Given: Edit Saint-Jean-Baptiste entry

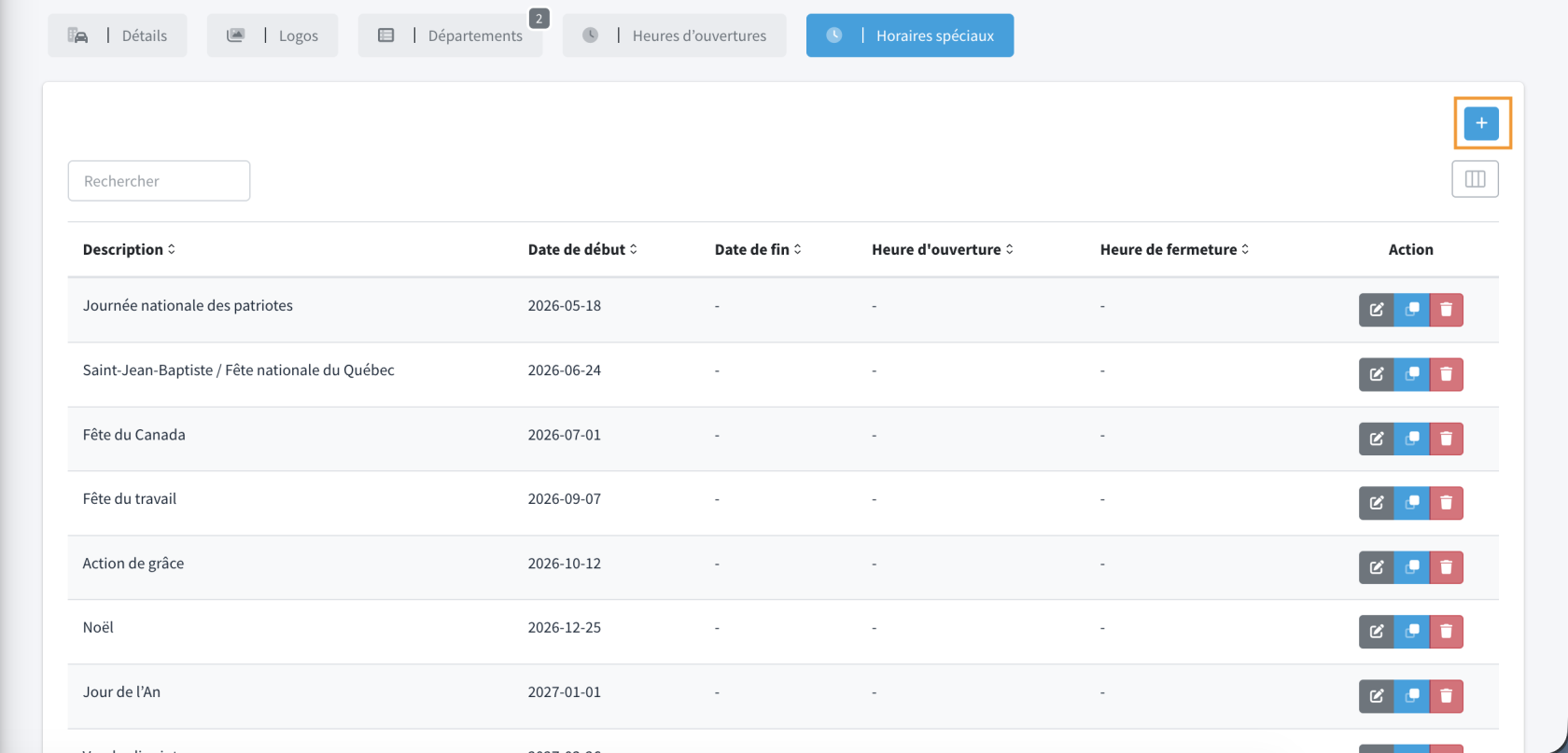Looking at the screenshot, I should click(1376, 374).
